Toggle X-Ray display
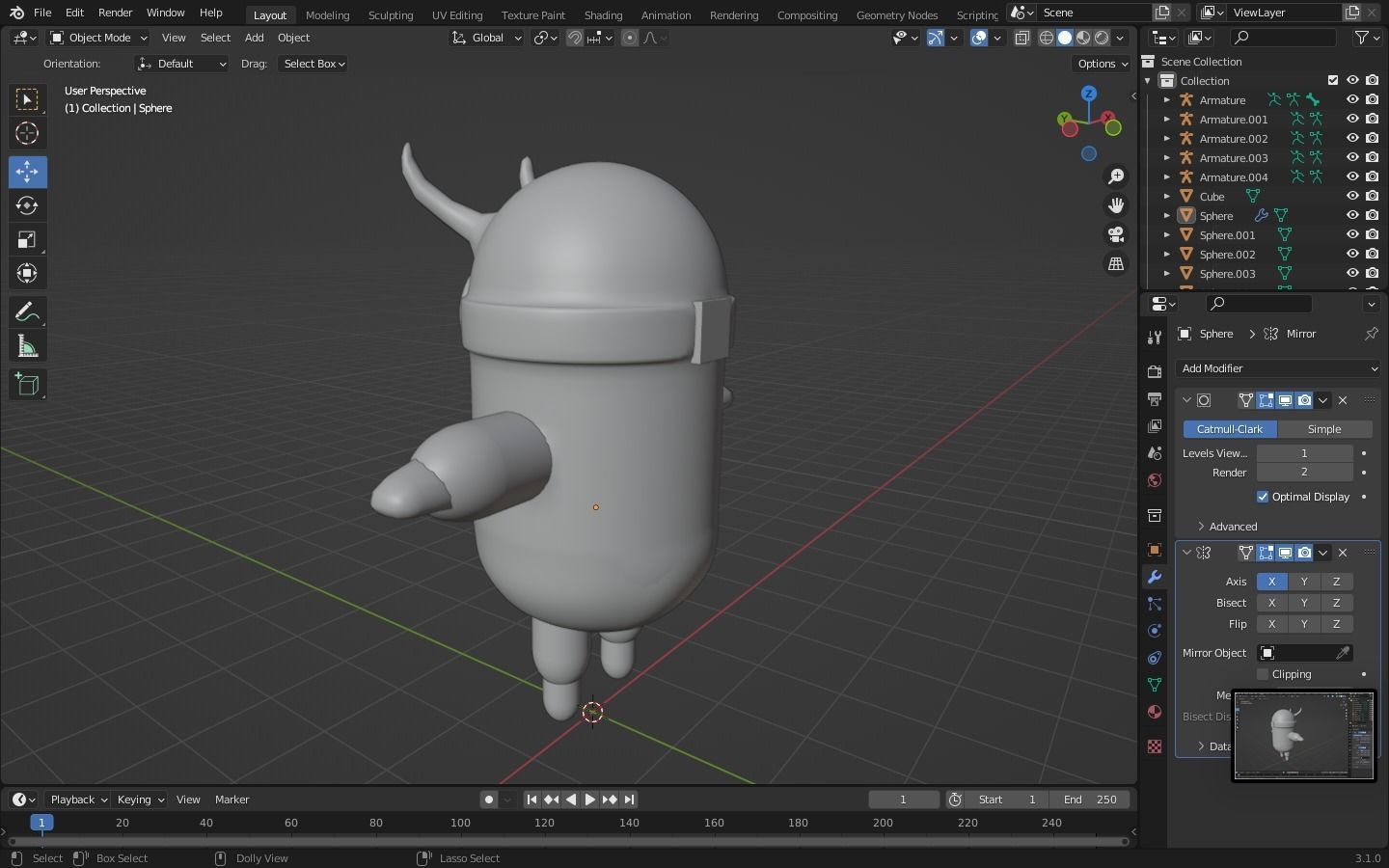This screenshot has height=868, width=1389. (x=1022, y=38)
